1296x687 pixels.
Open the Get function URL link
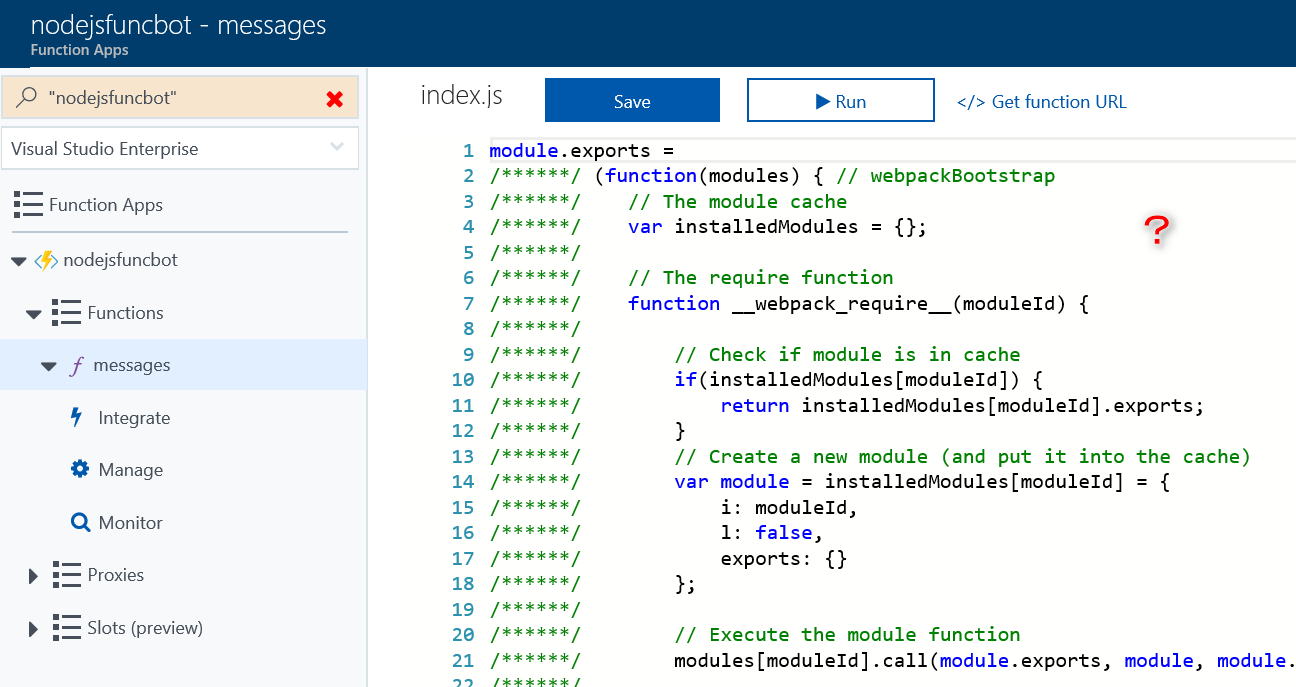(1041, 102)
